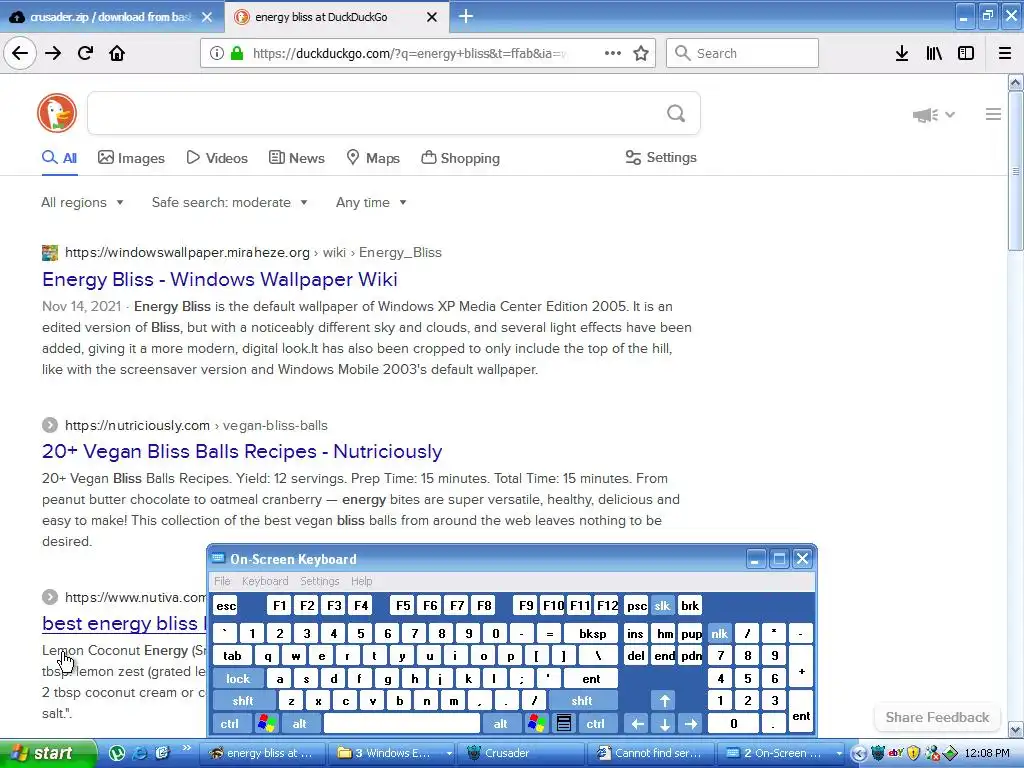This screenshot has width=1024, height=768.
Task: Open the best energy bliss result link
Action: [124, 624]
